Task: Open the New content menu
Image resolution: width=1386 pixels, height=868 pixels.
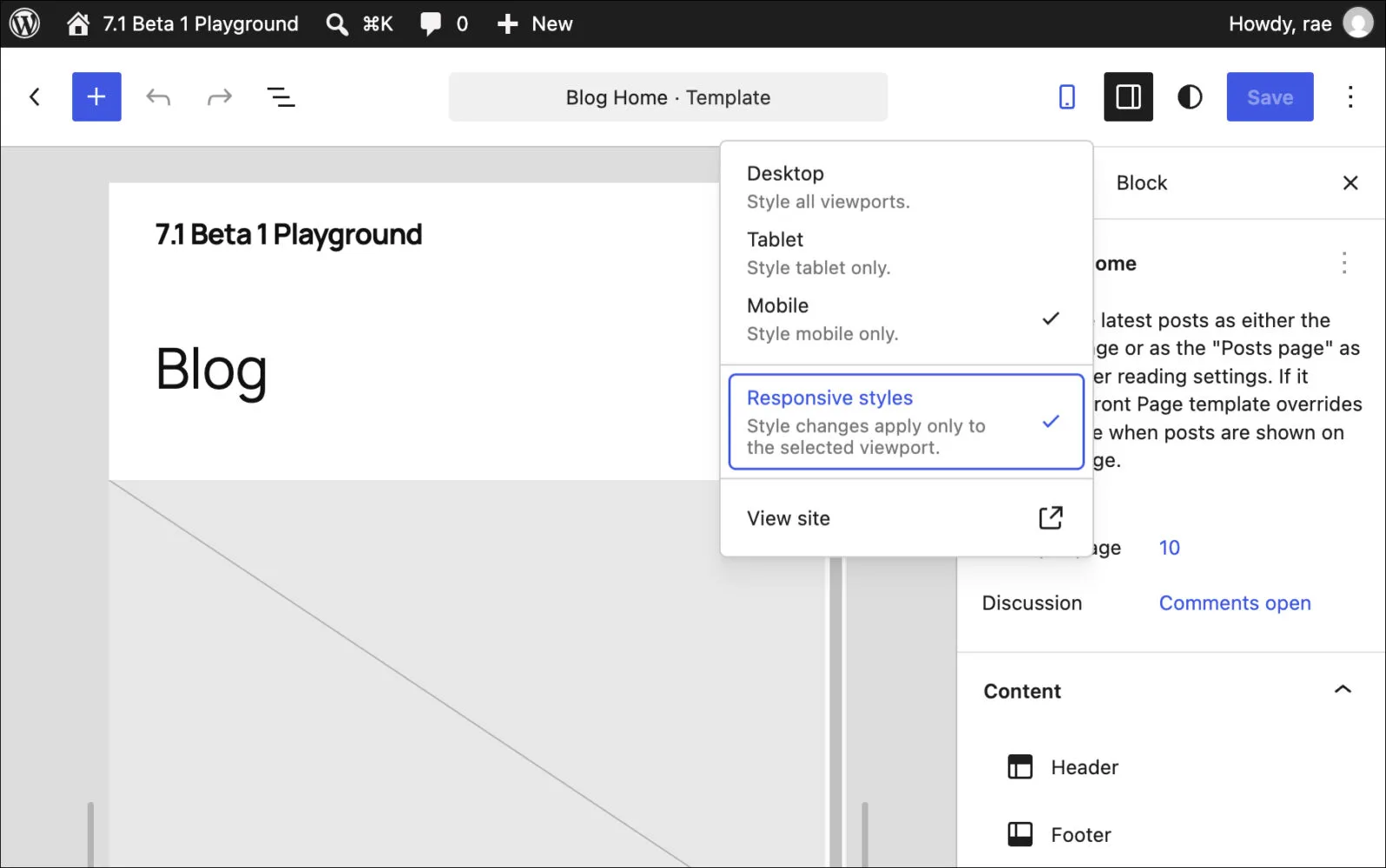Action: tap(535, 23)
